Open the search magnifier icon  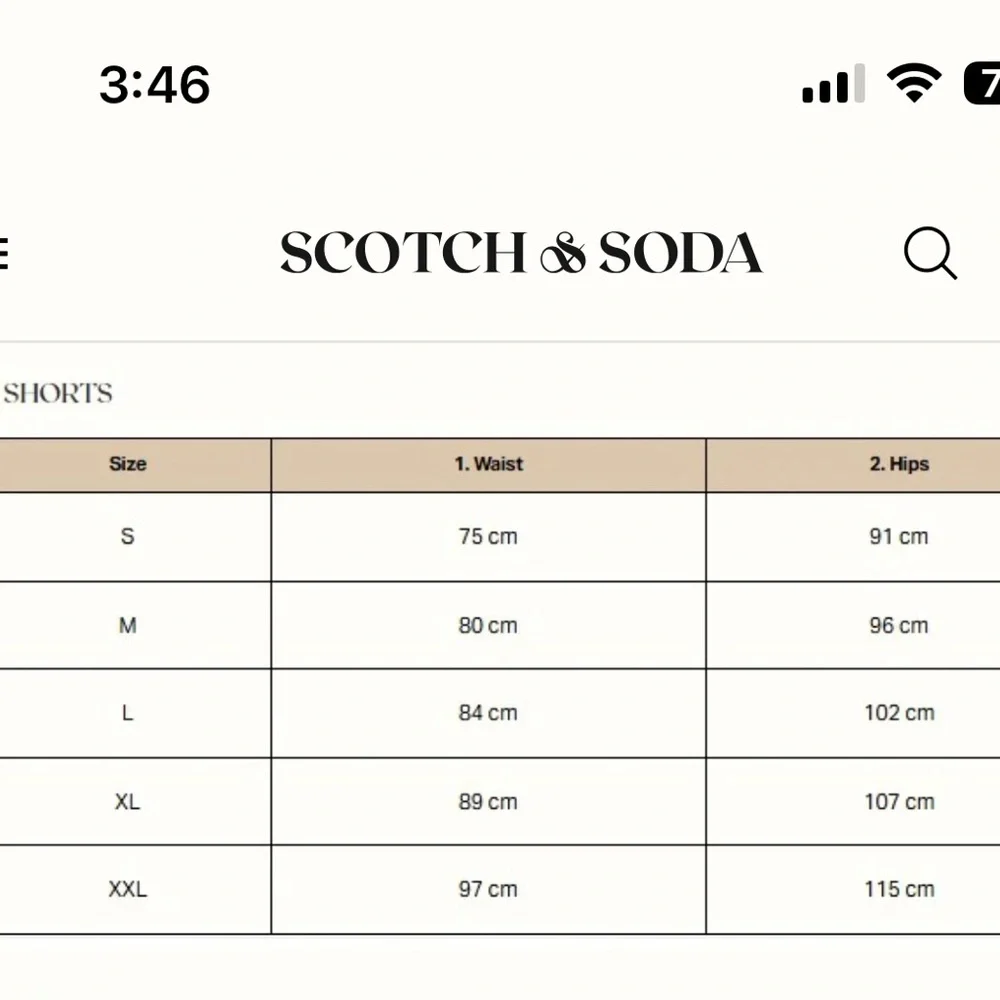pos(930,253)
